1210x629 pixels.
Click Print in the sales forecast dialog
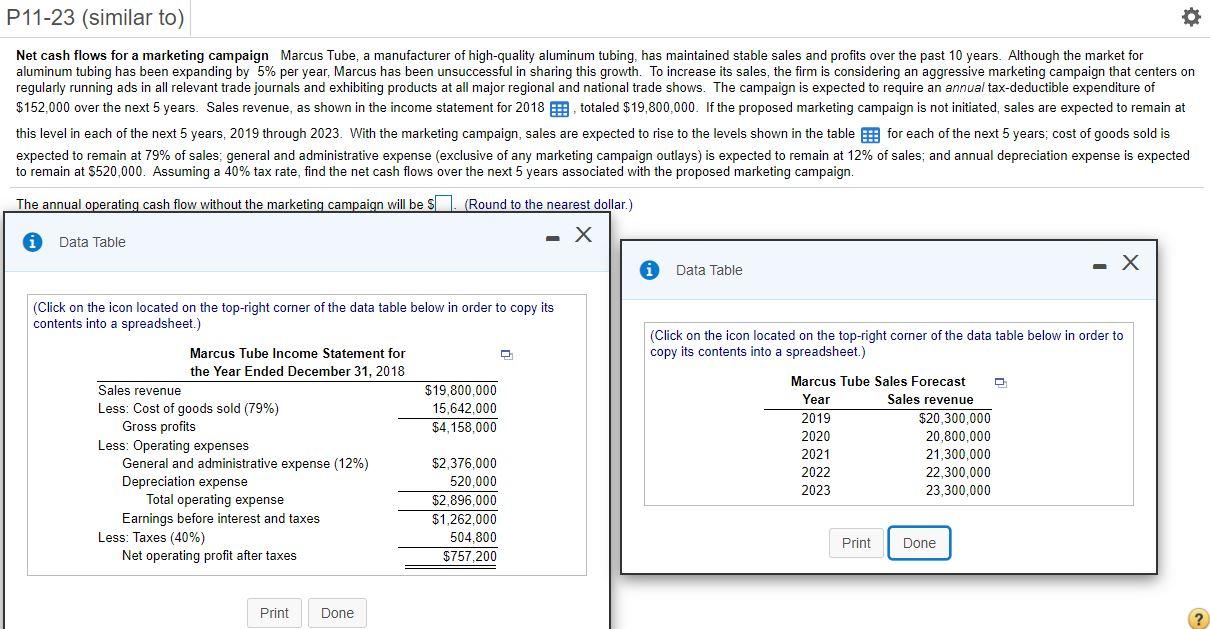[856, 543]
